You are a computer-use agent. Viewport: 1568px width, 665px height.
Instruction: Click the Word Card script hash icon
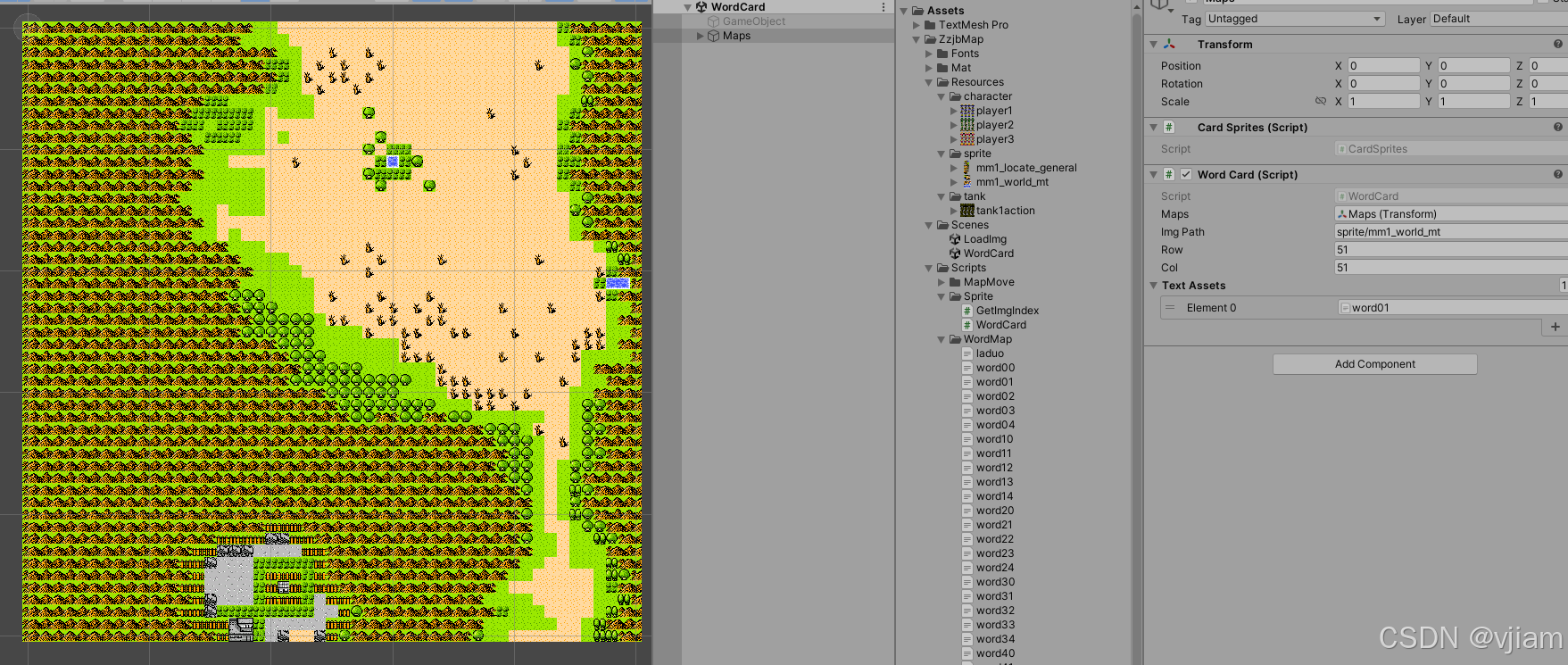point(1169,174)
